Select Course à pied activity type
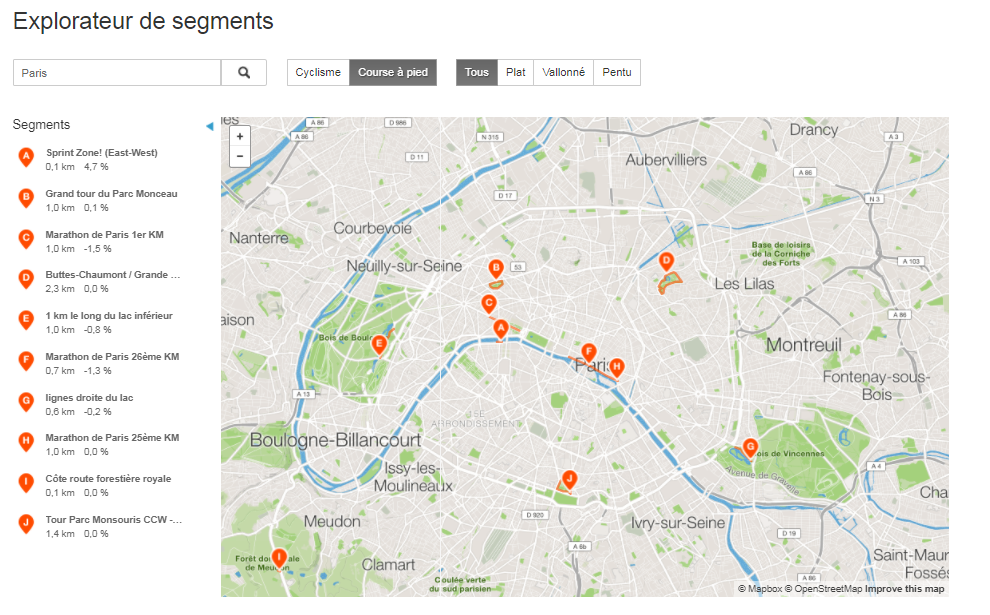Image resolution: width=990 pixels, height=615 pixels. 393,73
